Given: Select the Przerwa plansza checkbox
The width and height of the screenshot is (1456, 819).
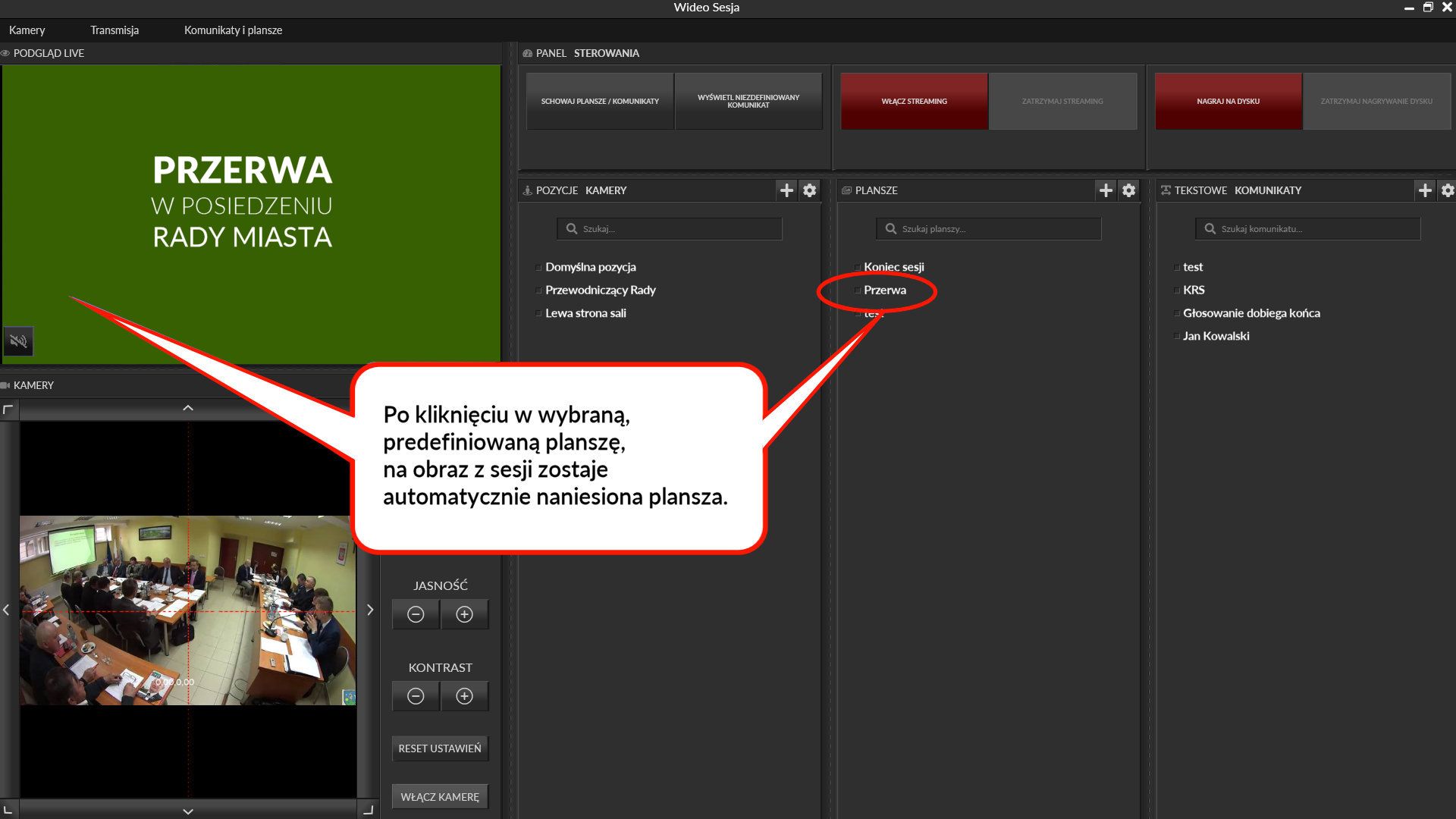Looking at the screenshot, I should (858, 290).
